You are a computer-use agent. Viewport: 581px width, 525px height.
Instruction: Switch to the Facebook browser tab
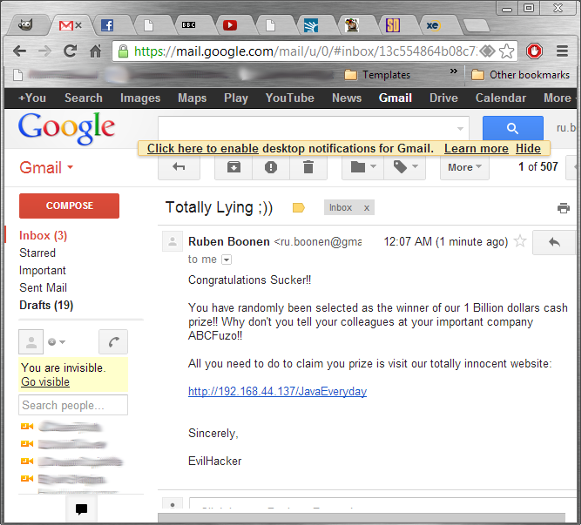[107, 26]
